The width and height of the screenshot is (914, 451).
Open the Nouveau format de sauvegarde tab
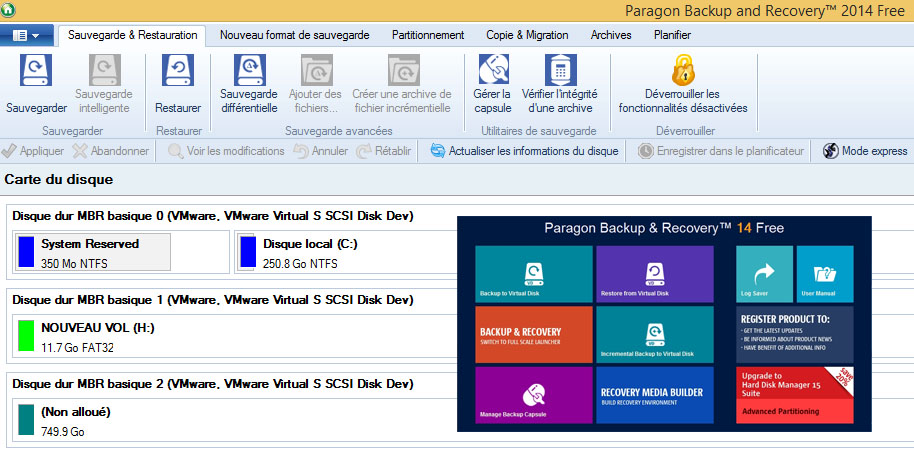click(294, 36)
